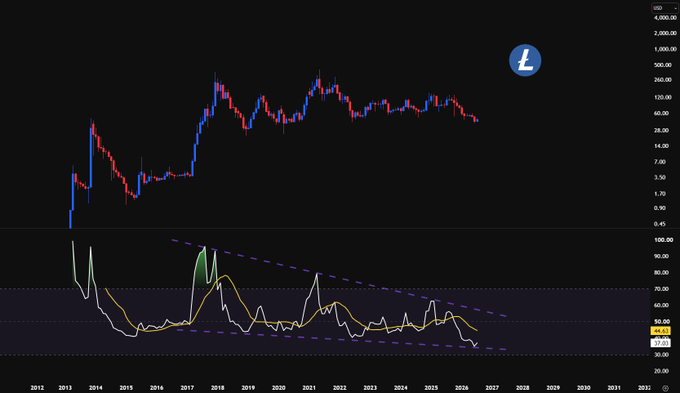Click the 2027 label on time axis
680x393 pixels.
[x=492, y=388]
